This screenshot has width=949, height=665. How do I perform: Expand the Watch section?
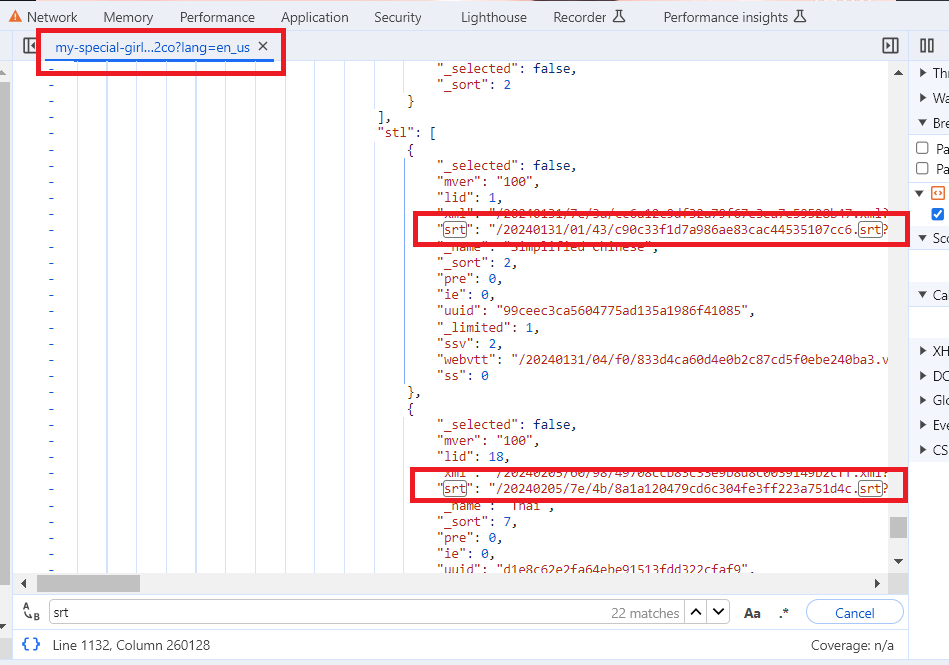(x=923, y=97)
